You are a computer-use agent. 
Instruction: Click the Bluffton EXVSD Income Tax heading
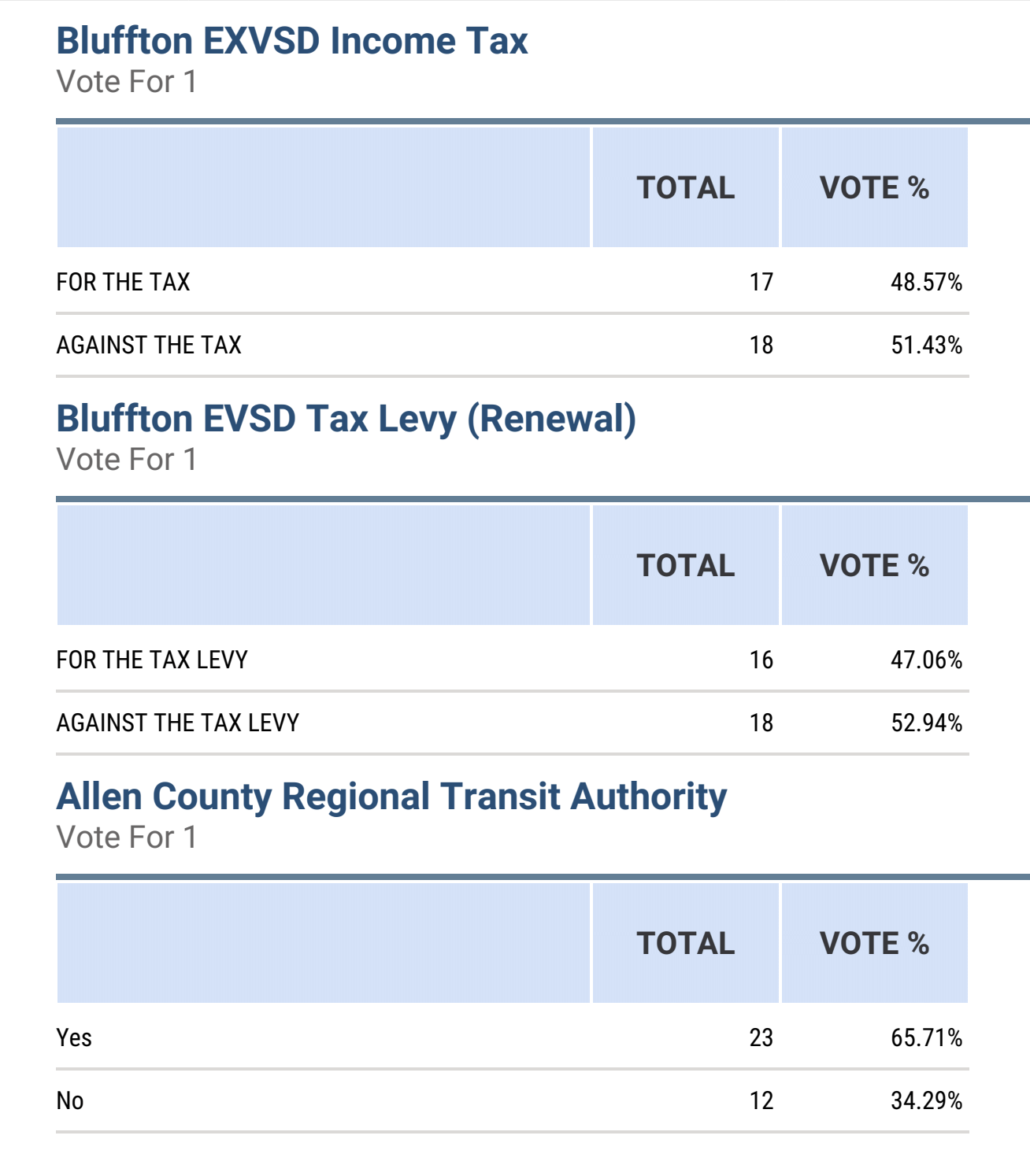click(292, 41)
